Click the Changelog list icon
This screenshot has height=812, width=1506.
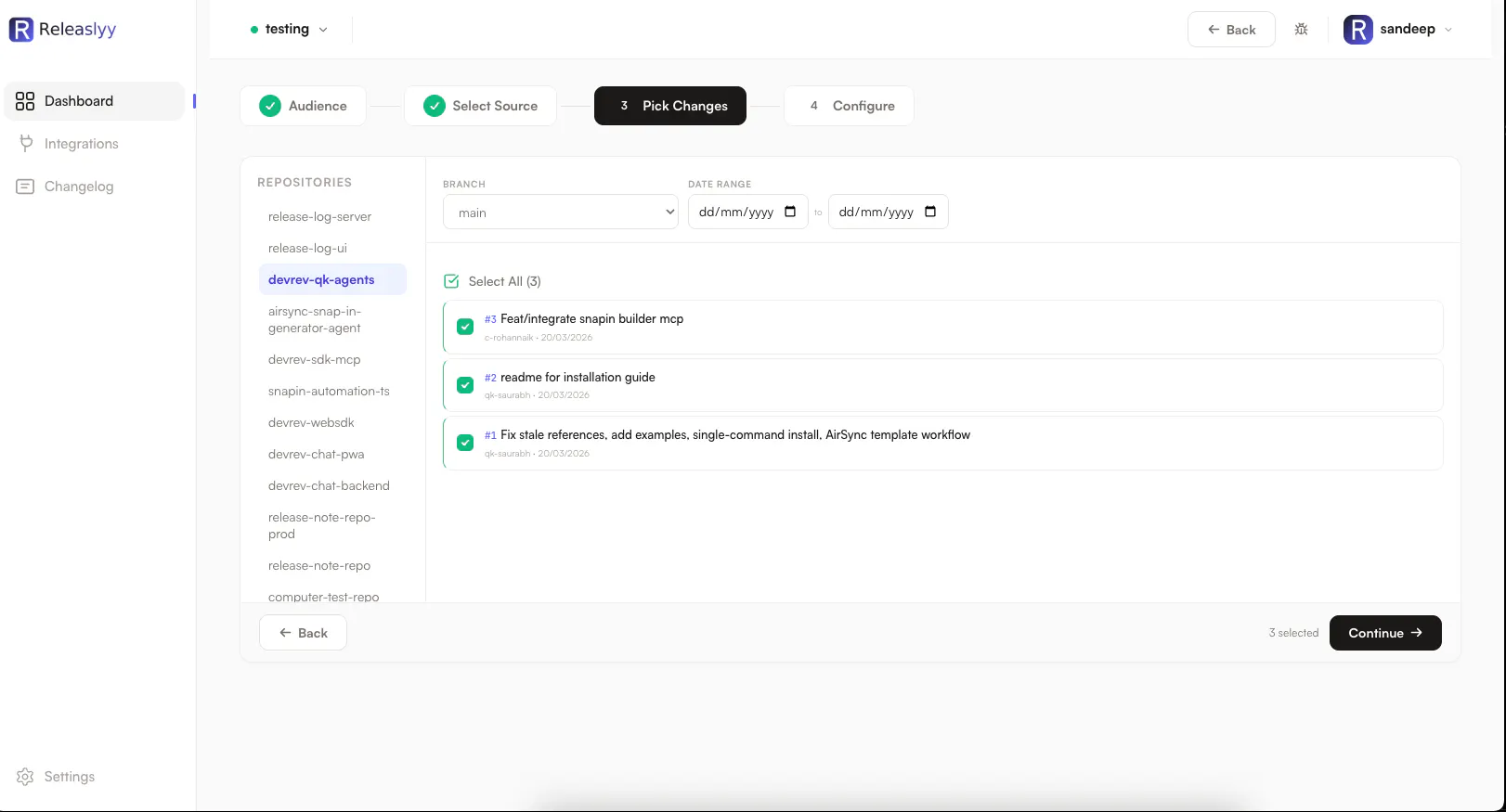pos(25,187)
